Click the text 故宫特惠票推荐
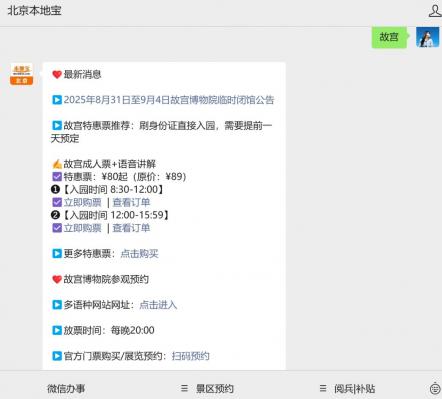 coord(97,125)
